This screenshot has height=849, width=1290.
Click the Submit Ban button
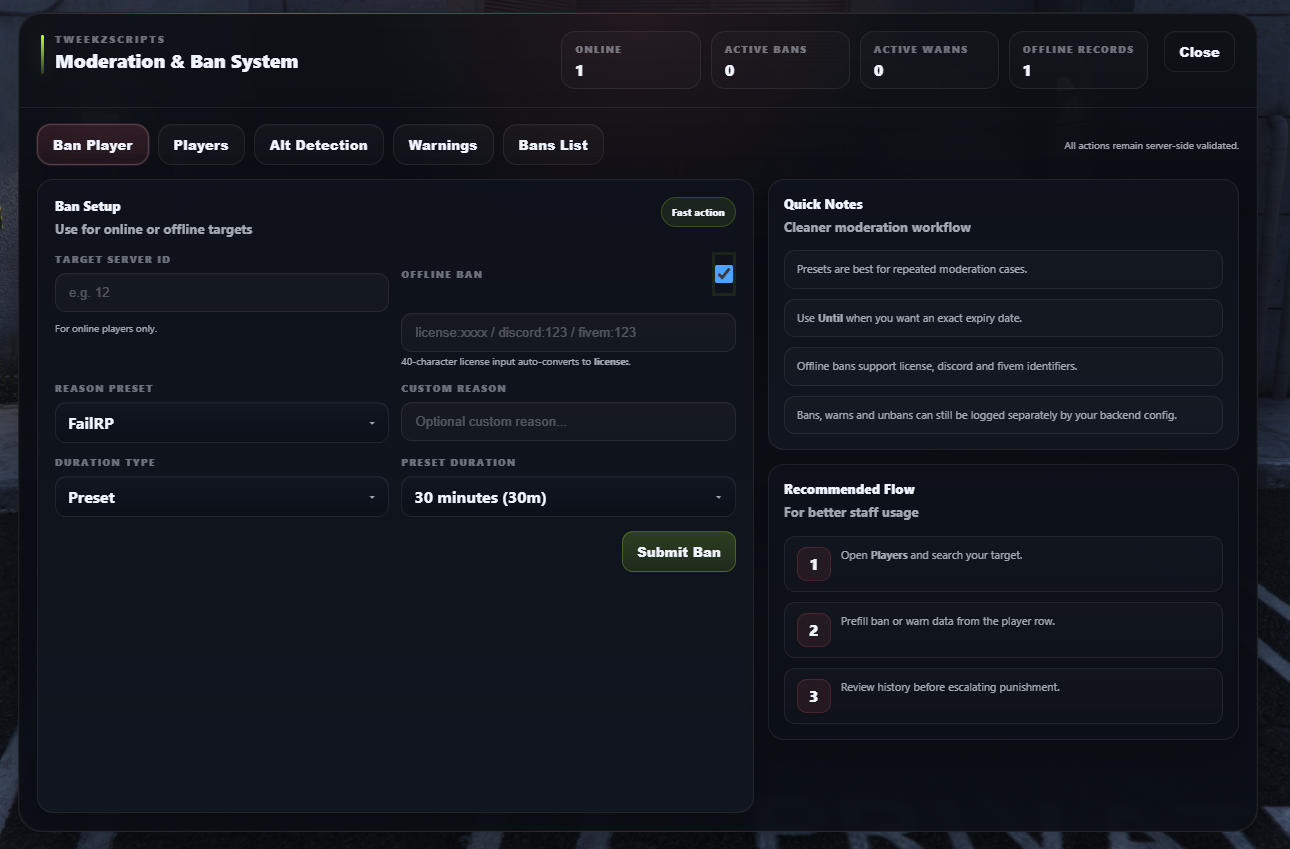(x=679, y=552)
